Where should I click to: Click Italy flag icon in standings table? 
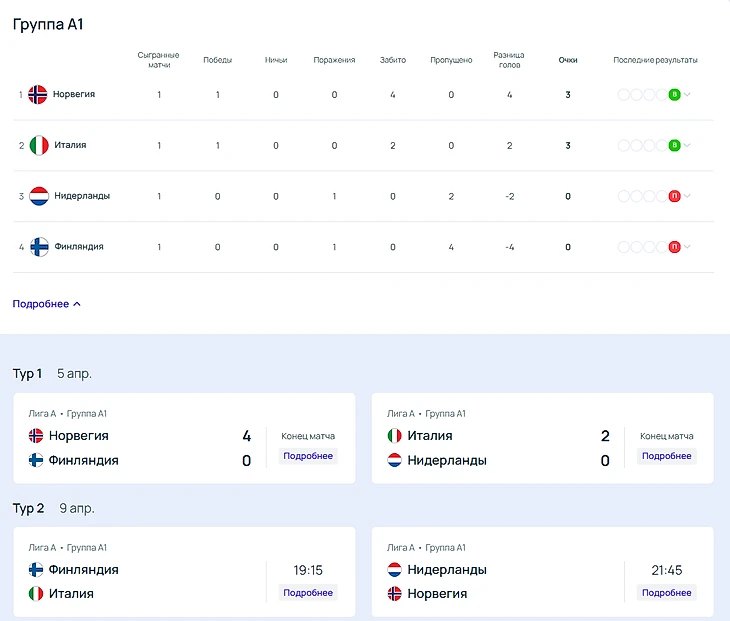[39, 145]
